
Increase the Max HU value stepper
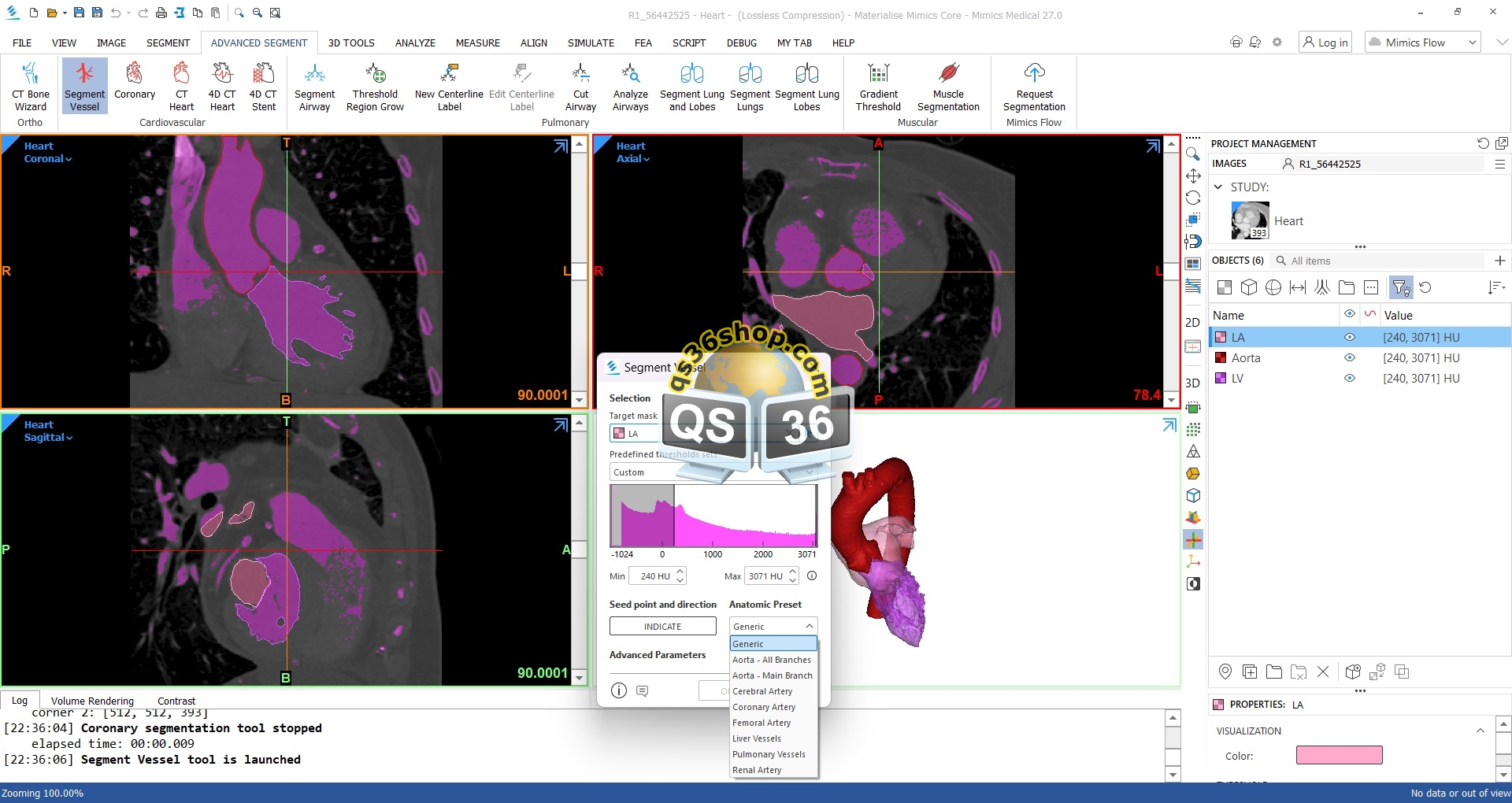(792, 572)
